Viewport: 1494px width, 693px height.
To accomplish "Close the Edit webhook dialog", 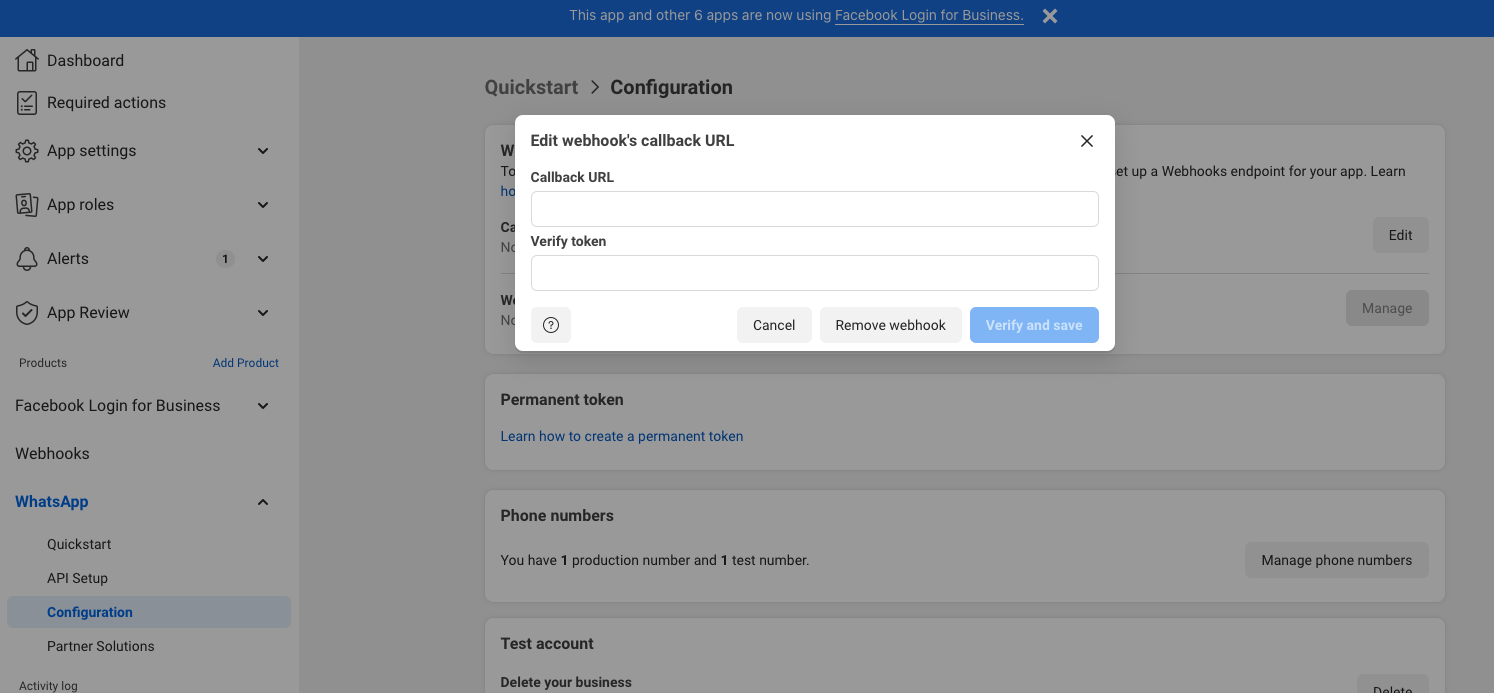I will [1087, 141].
